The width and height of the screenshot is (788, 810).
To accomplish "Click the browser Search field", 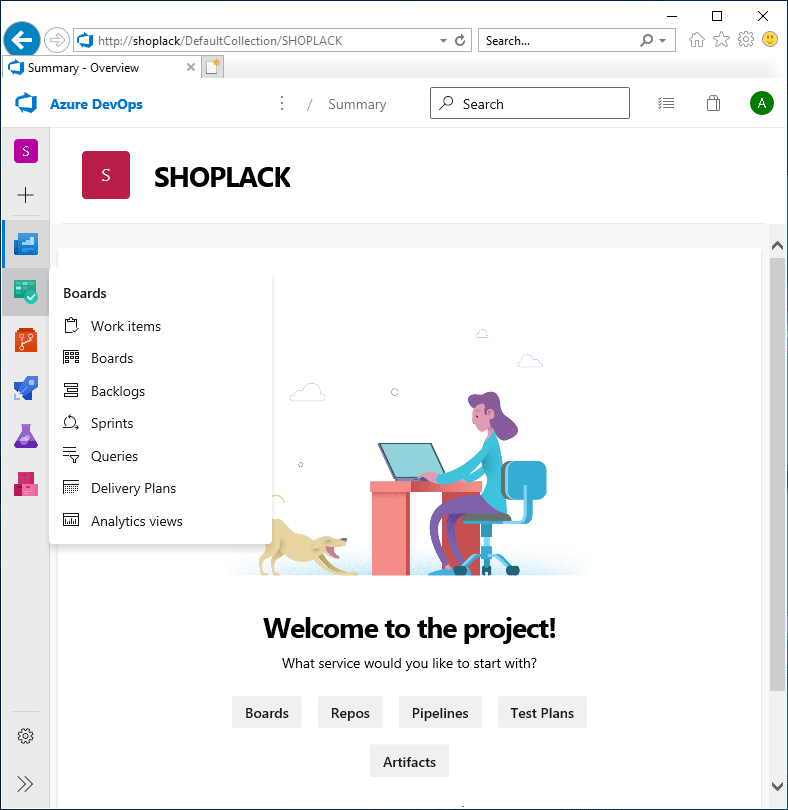I will [x=560, y=41].
